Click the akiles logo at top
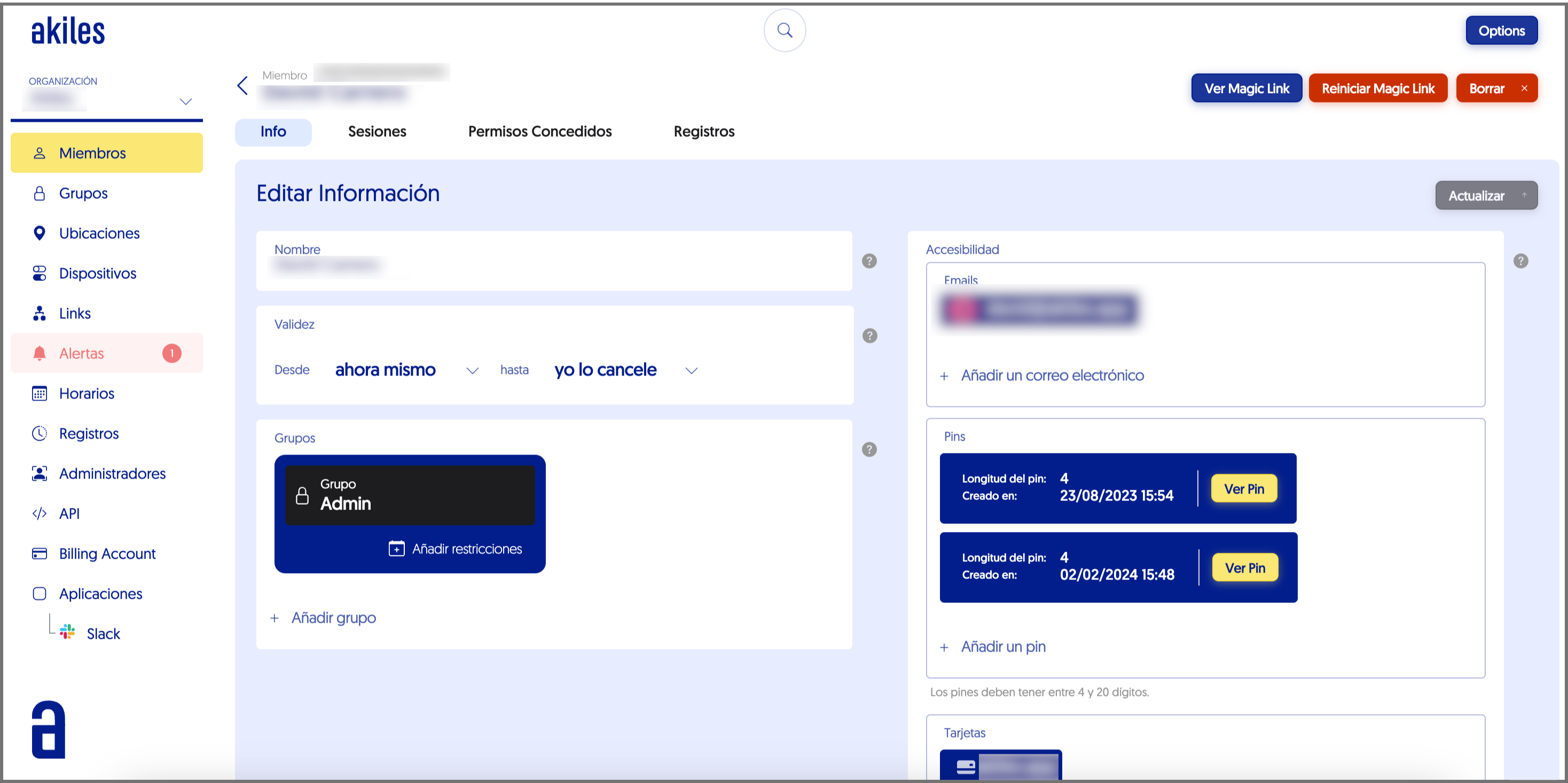Screen dimensions: 1568x783 pyautogui.click(x=68, y=32)
